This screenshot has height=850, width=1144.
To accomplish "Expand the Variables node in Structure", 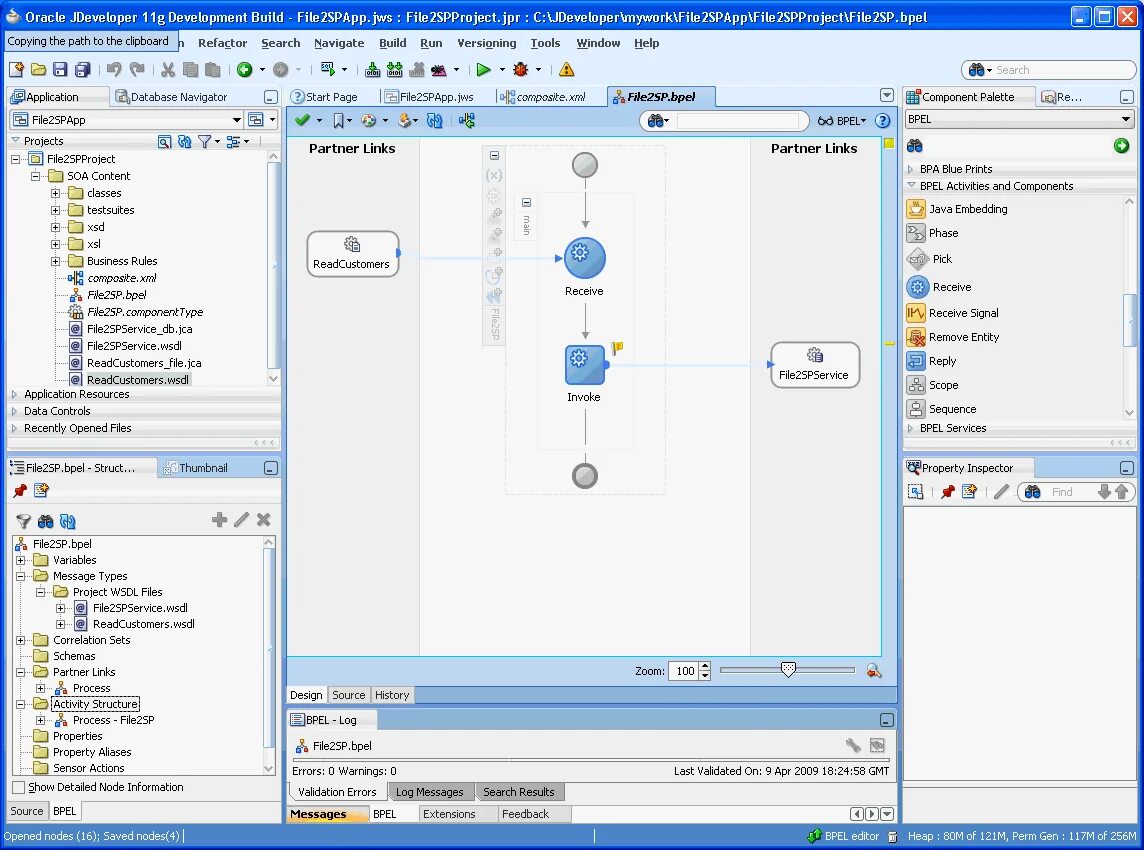I will click(21, 560).
